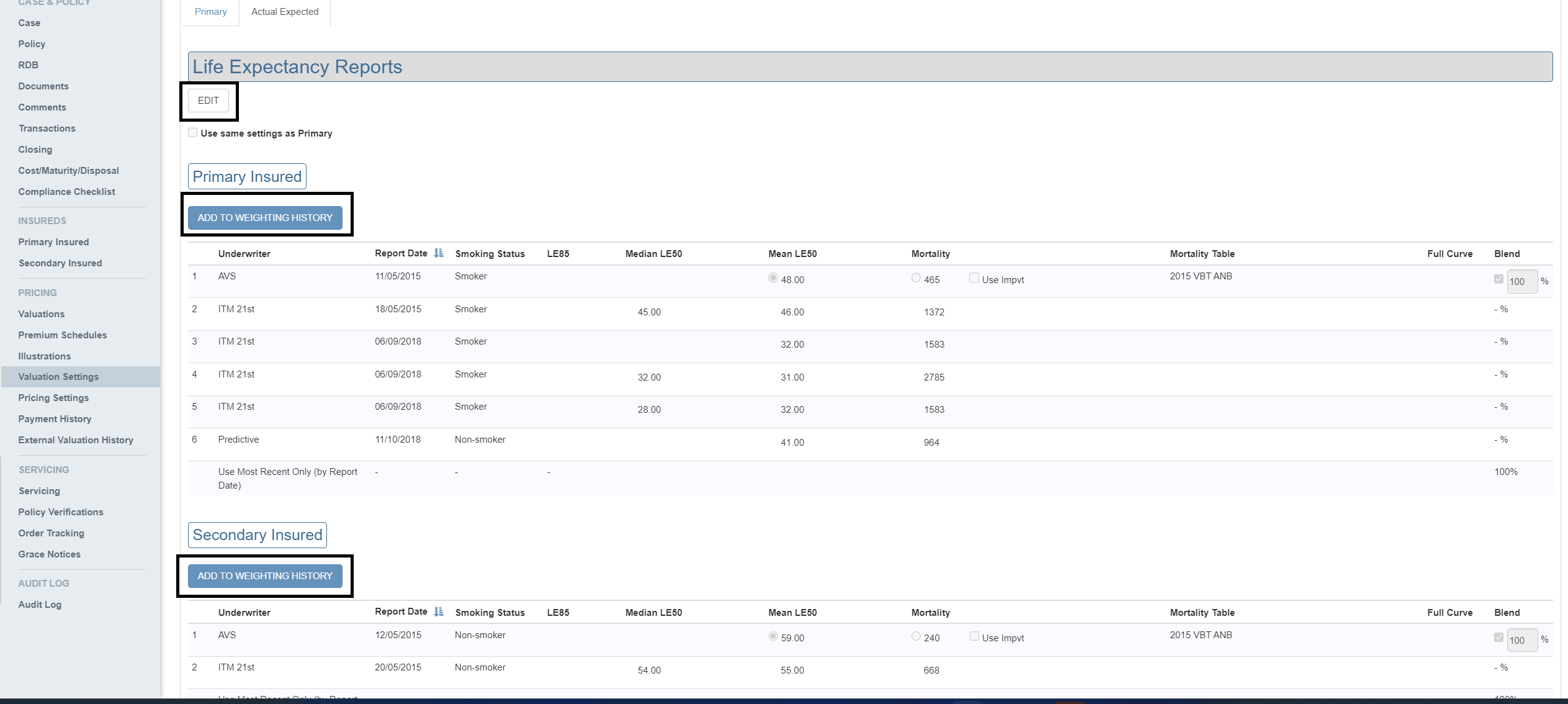Switch to the Primary tab

[x=210, y=12]
